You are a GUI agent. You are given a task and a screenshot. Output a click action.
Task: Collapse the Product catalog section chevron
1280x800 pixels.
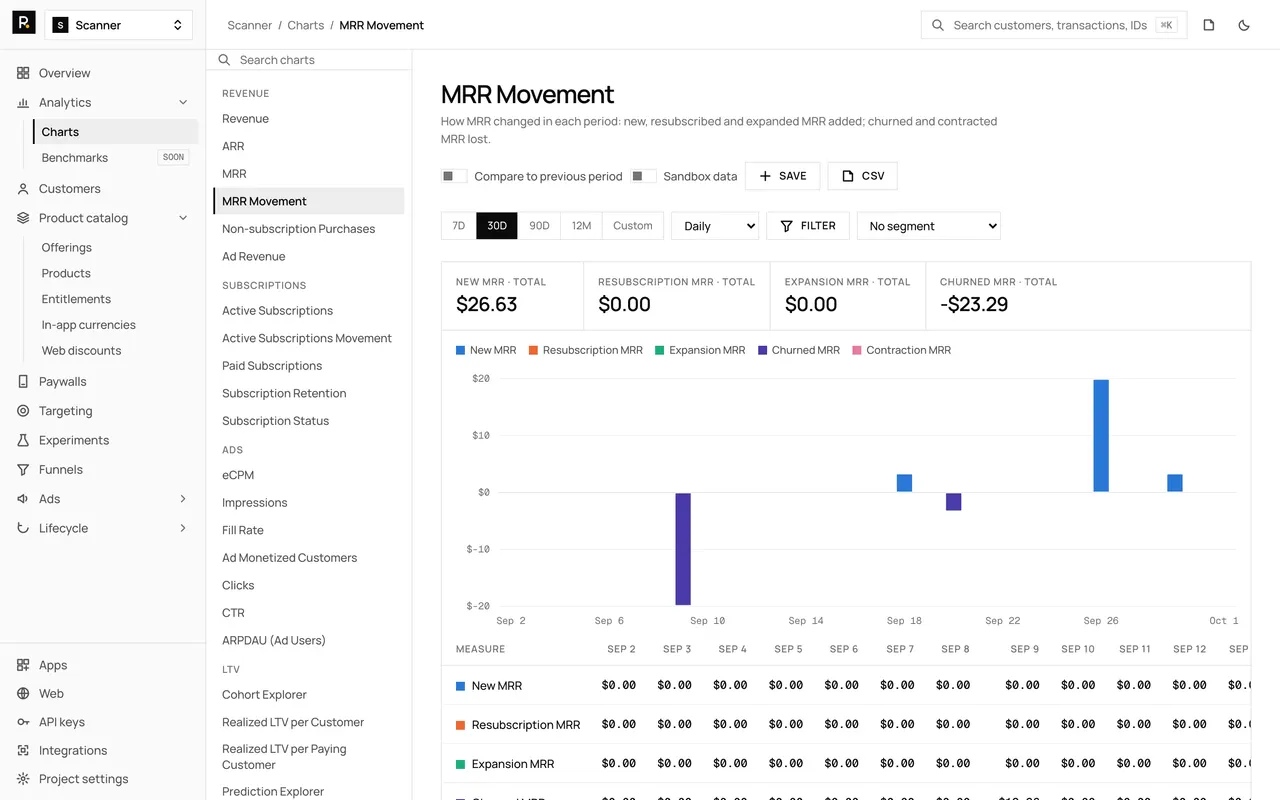point(183,218)
